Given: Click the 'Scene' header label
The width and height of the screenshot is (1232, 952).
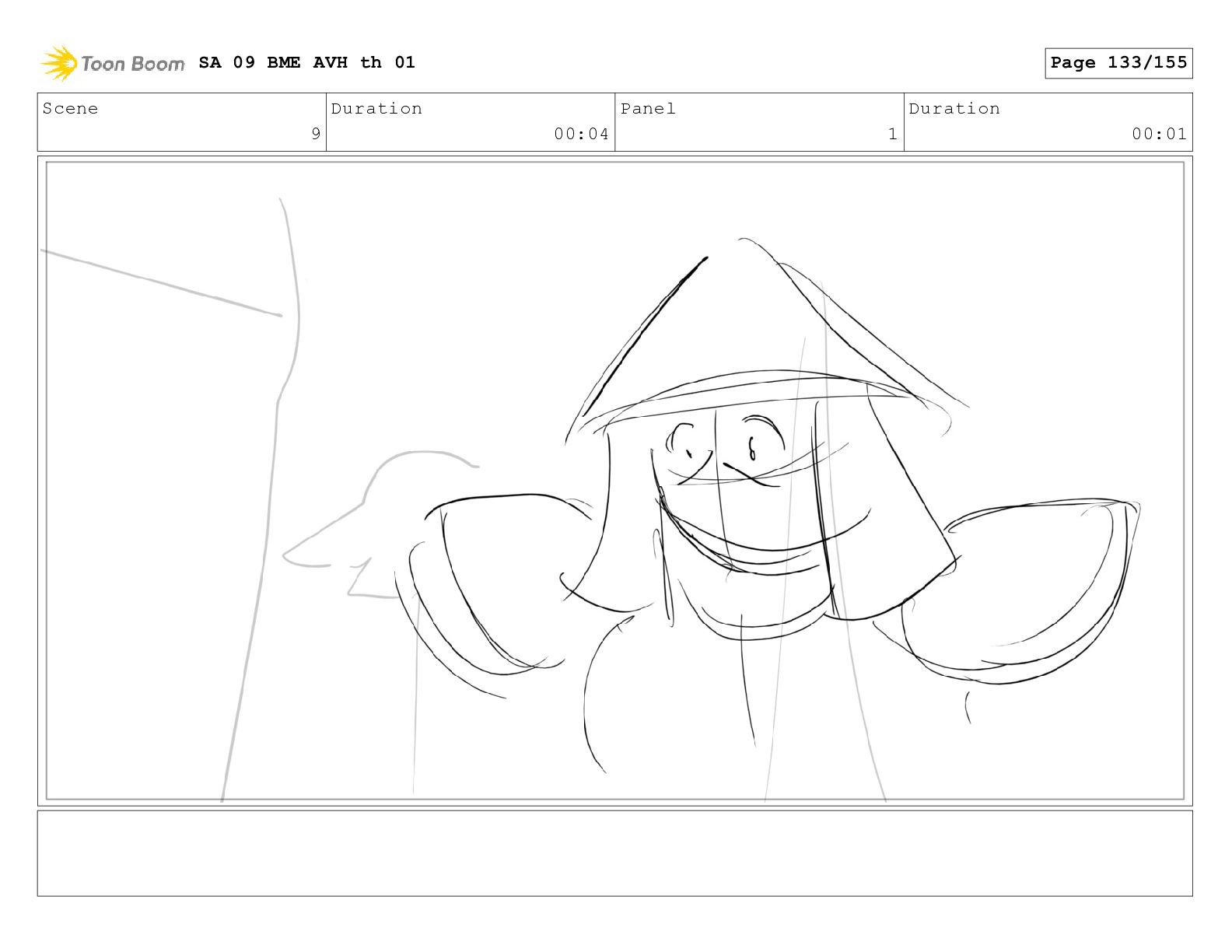Looking at the screenshot, I should pyautogui.click(x=71, y=109).
